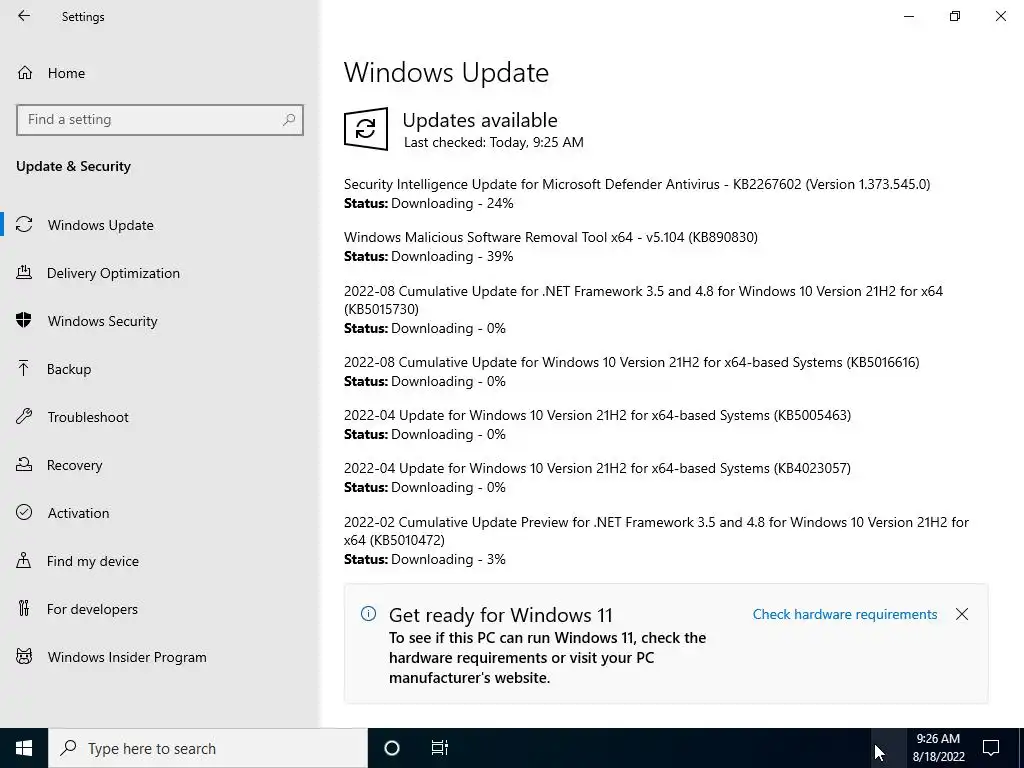Click the Downloading - 39% status text
Screen dimensions: 1024x768
(452, 256)
